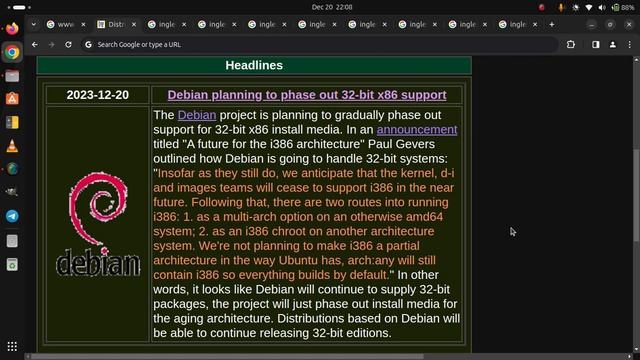The image size is (640, 360).
Task: Click the red recording indicator in top bar
Action: (542, 7)
